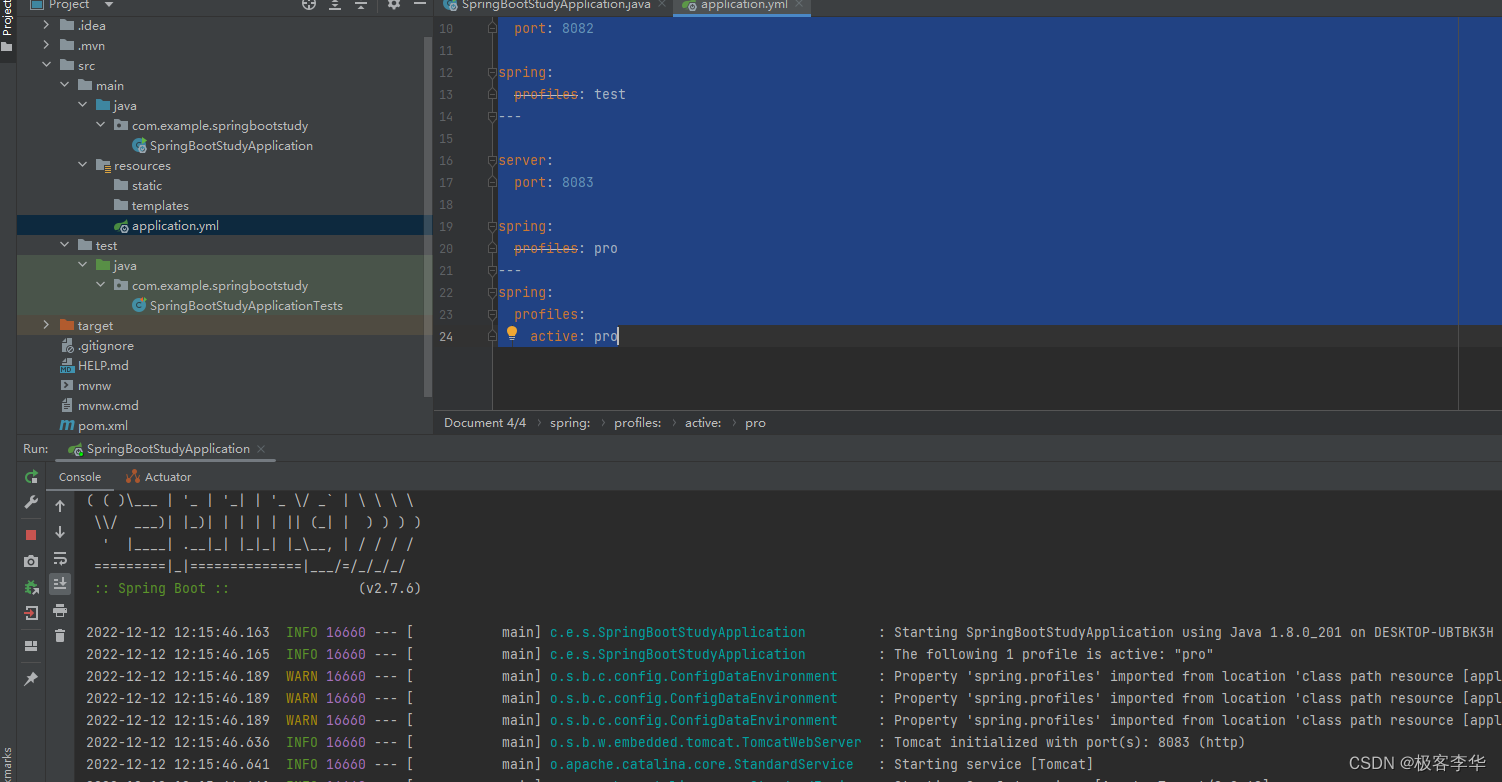
Task: Click the locate opened file crosshair icon
Action: 309,5
